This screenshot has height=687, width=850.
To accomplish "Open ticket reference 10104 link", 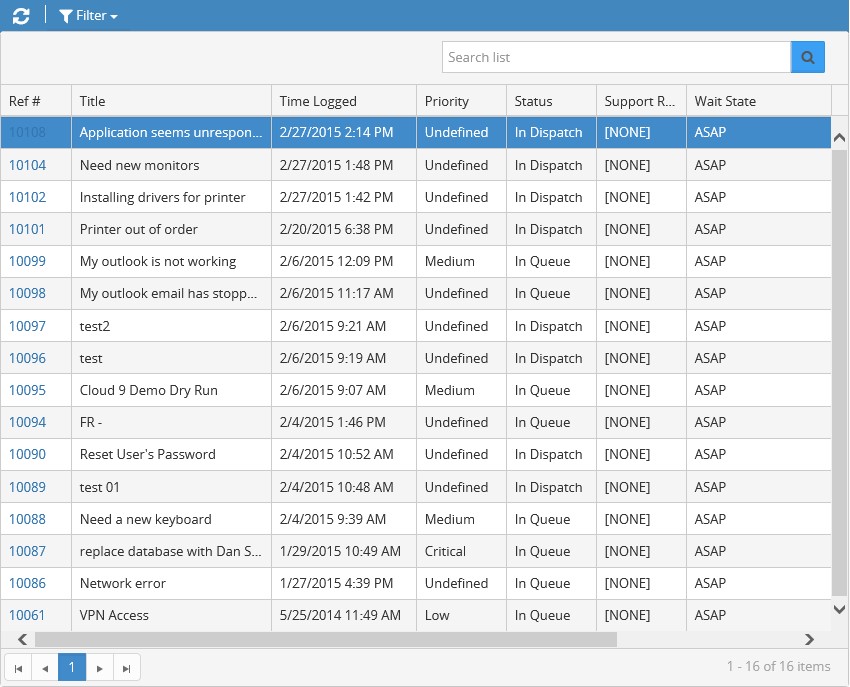I will [27, 165].
